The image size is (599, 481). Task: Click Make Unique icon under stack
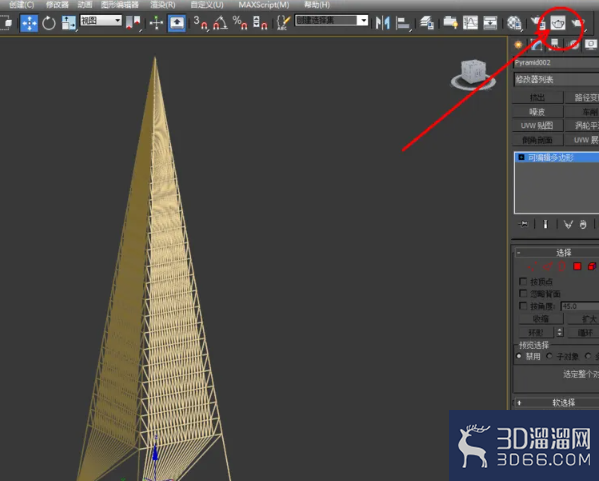tap(568, 224)
